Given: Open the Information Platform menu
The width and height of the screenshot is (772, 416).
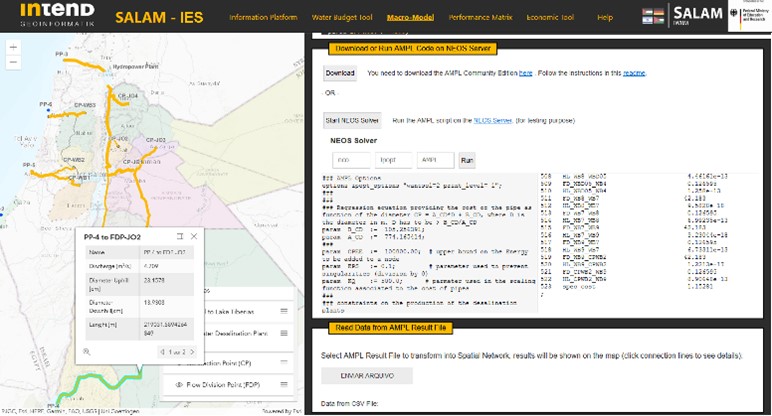Looking at the screenshot, I should click(x=263, y=17).
